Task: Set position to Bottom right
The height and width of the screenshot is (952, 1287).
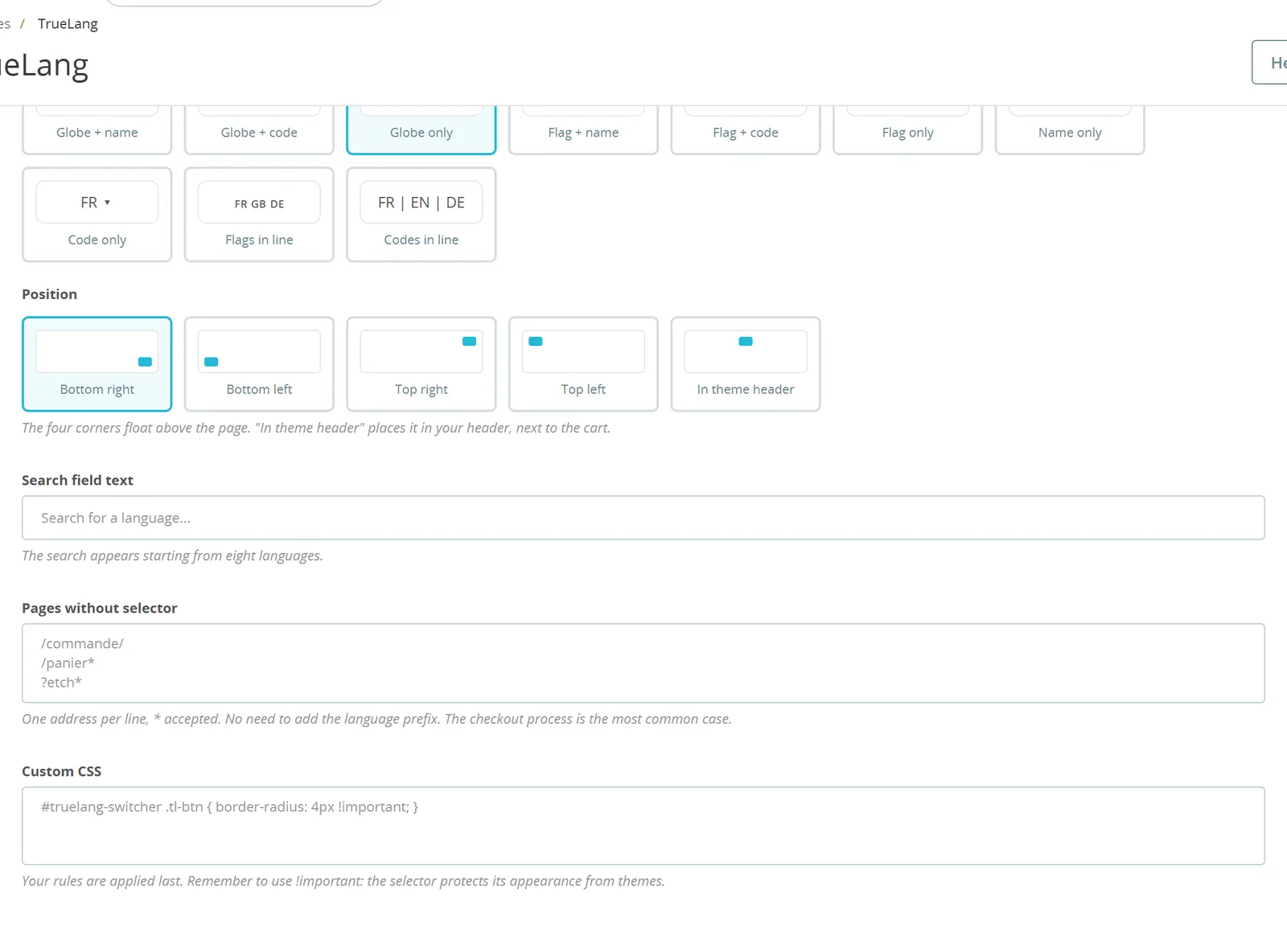Action: tap(97, 364)
